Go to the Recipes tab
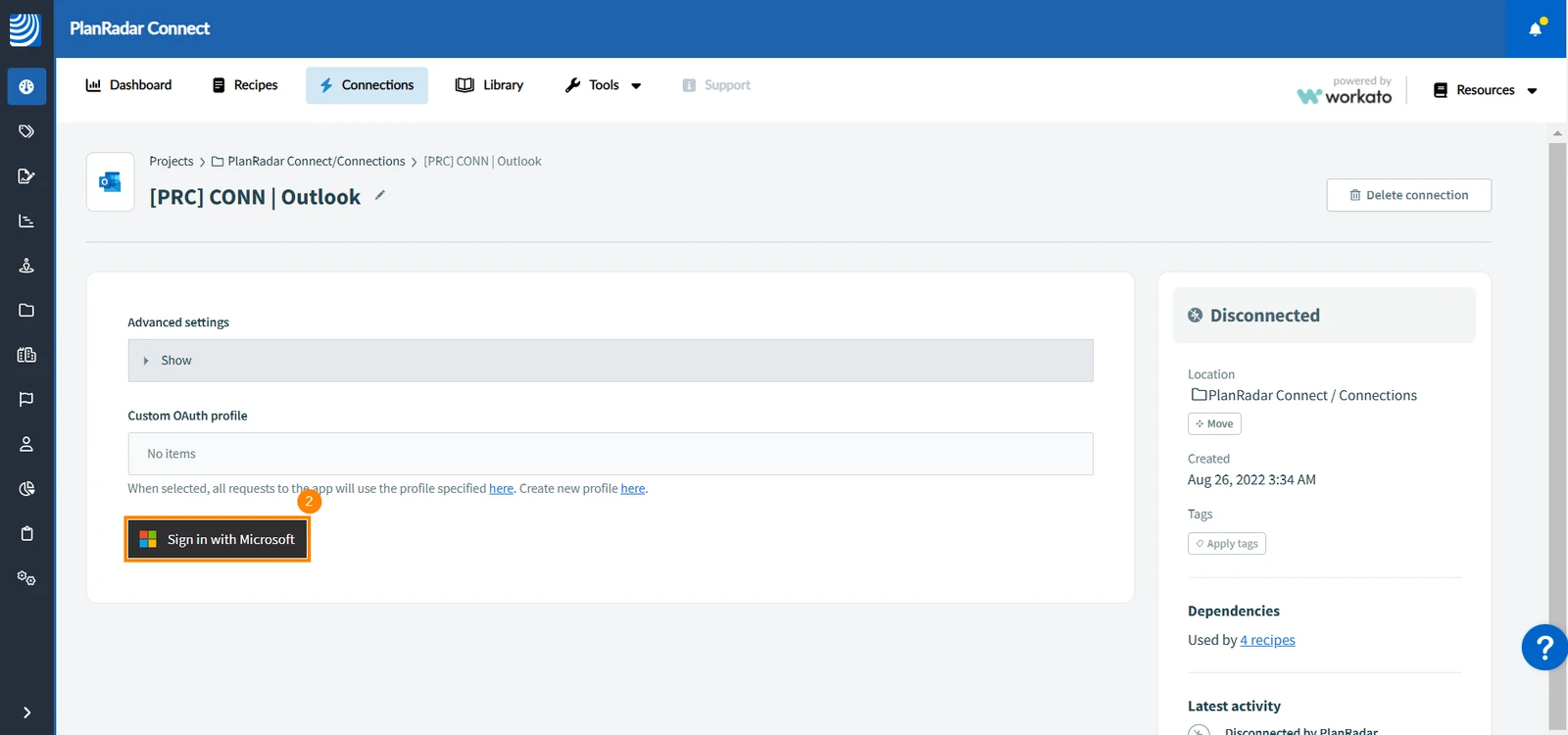The width and height of the screenshot is (1568, 735). (x=245, y=85)
